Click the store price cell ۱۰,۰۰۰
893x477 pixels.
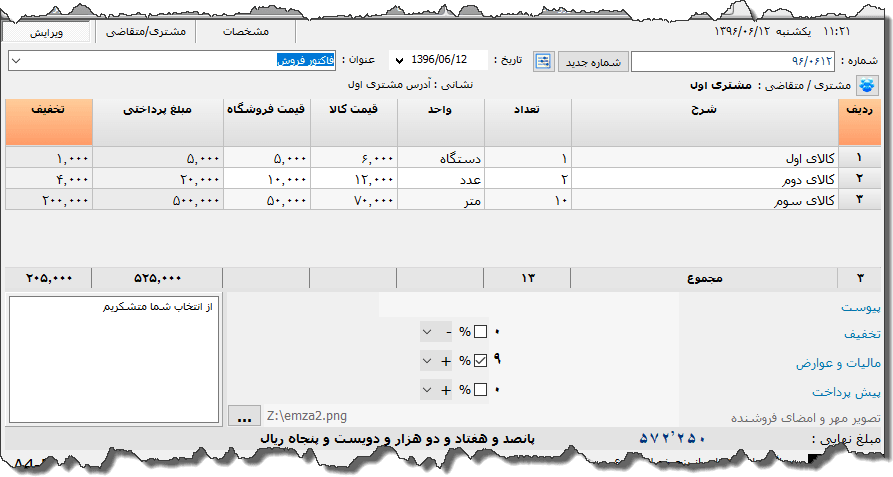(x=267, y=179)
